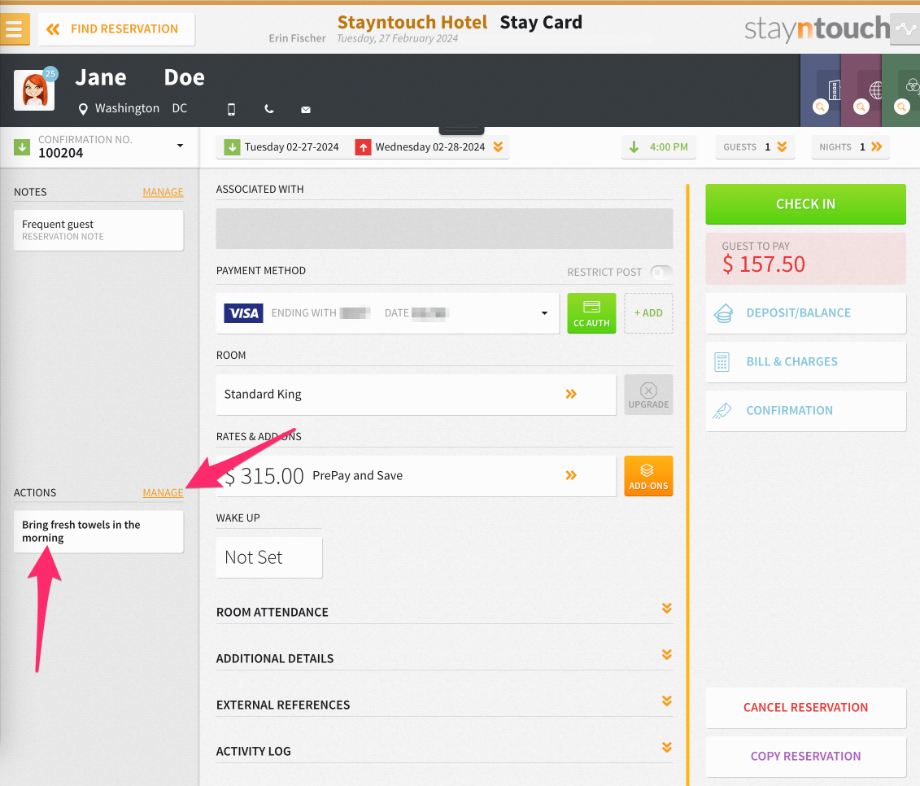920x786 pixels.
Task: Open the hamburger main menu
Action: [14, 29]
